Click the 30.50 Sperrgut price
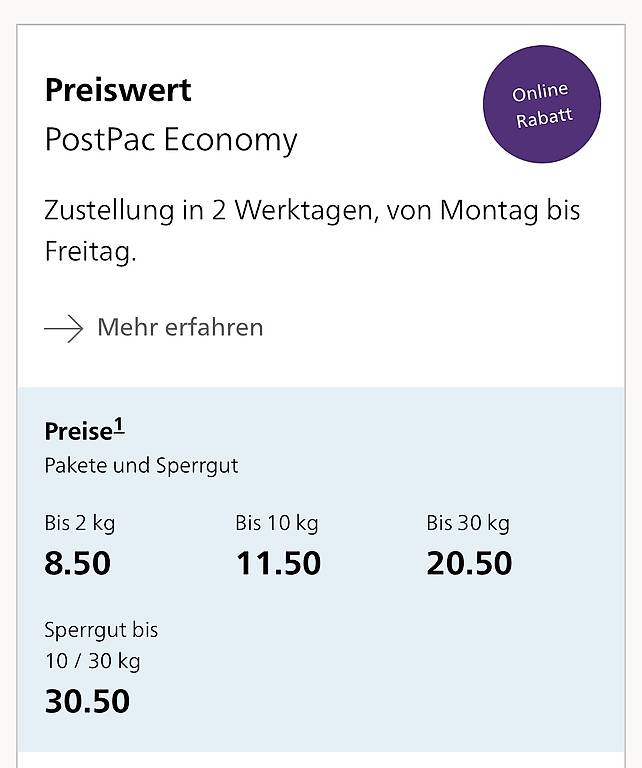The image size is (642, 768). pyautogui.click(x=87, y=701)
